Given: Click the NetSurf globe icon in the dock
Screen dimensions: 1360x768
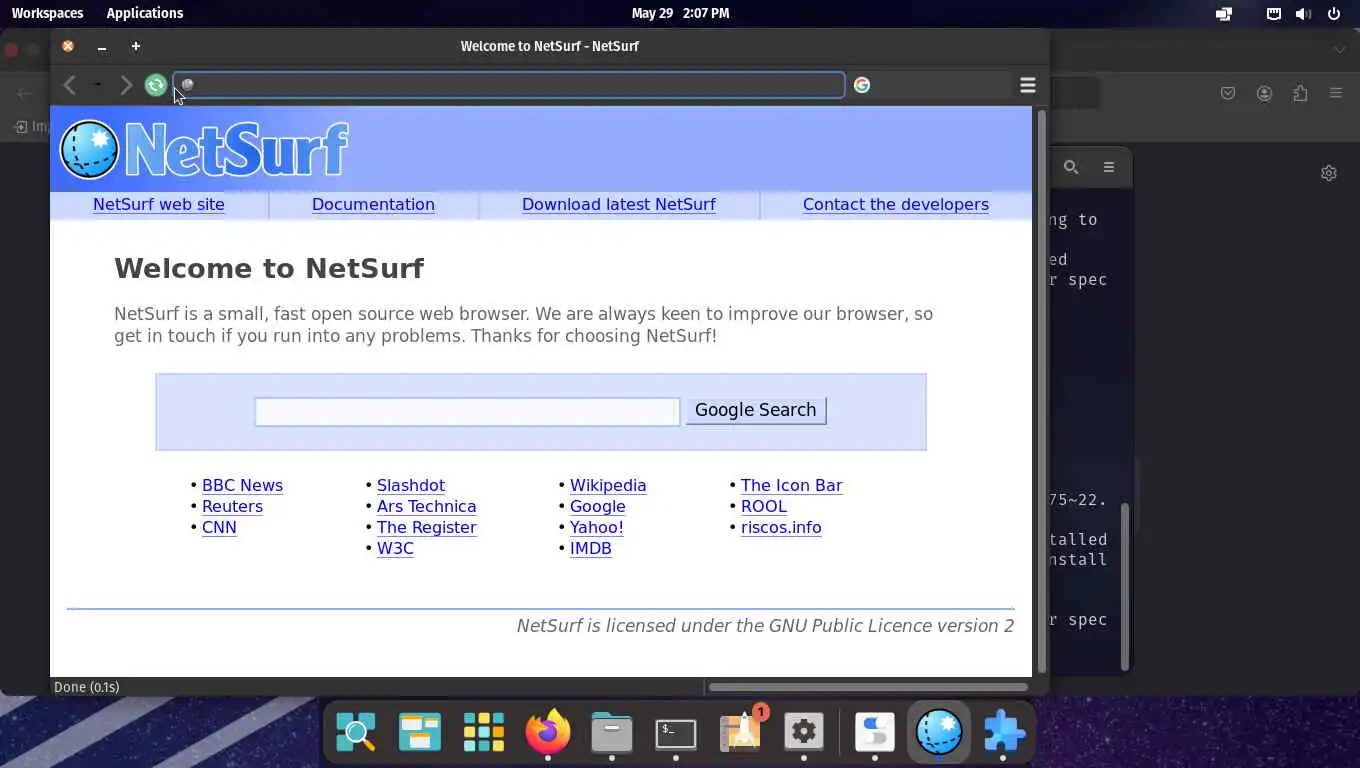Looking at the screenshot, I should pos(939,733).
